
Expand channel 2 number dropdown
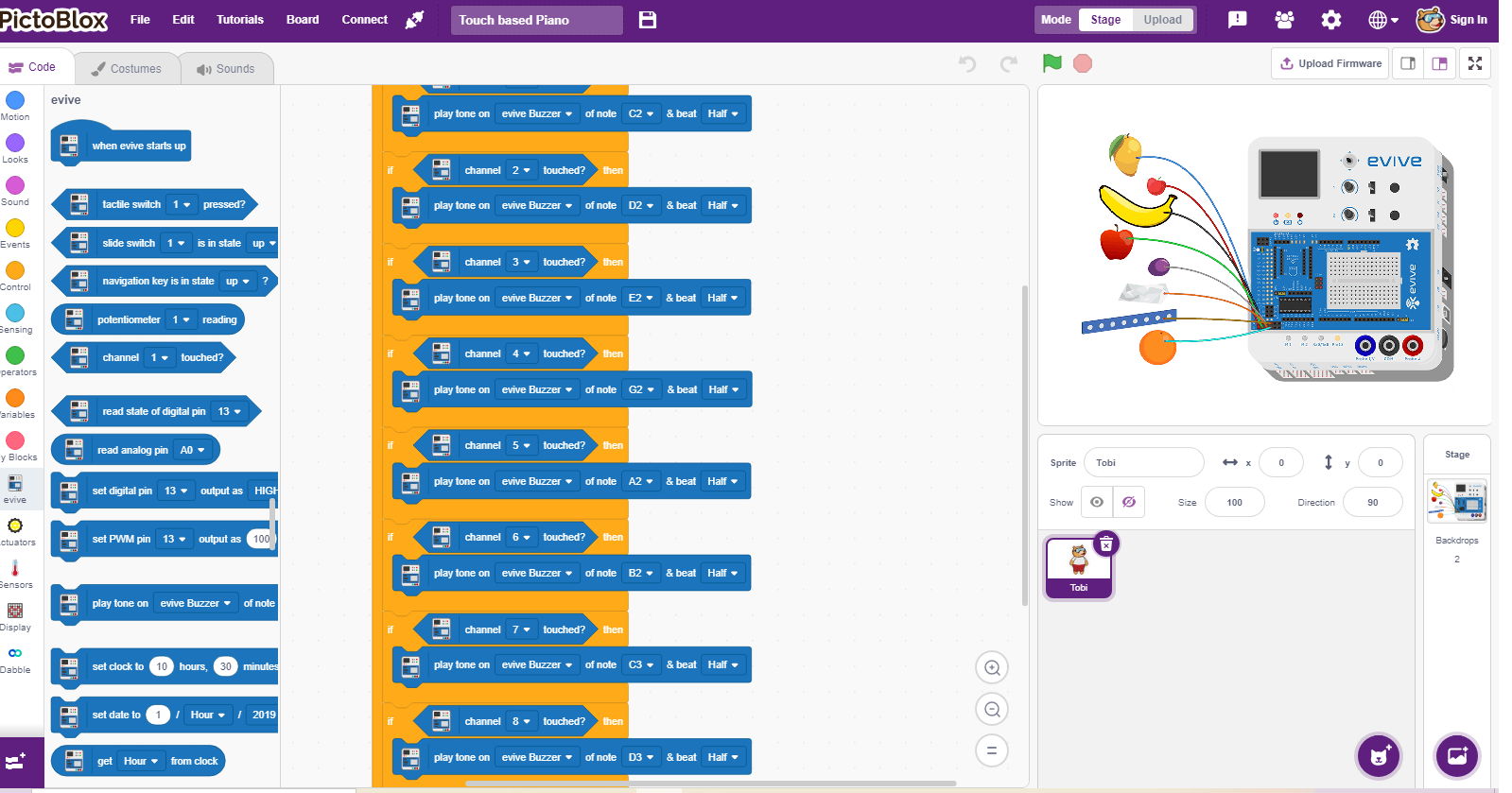520,170
